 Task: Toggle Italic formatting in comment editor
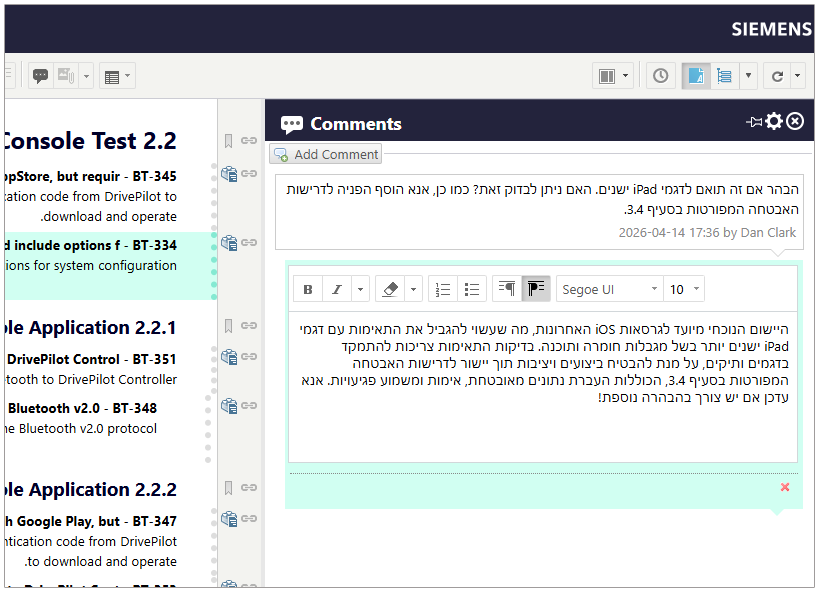click(337, 289)
